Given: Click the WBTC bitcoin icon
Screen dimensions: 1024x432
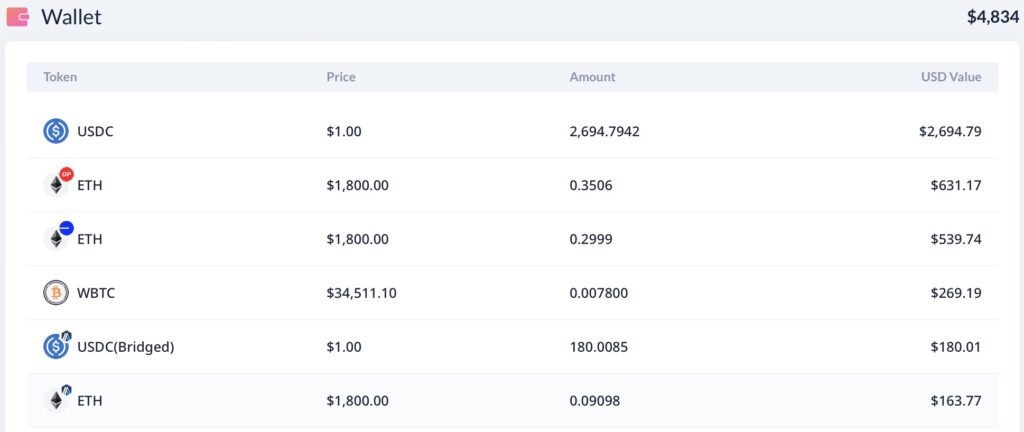Looking at the screenshot, I should click(56, 293).
